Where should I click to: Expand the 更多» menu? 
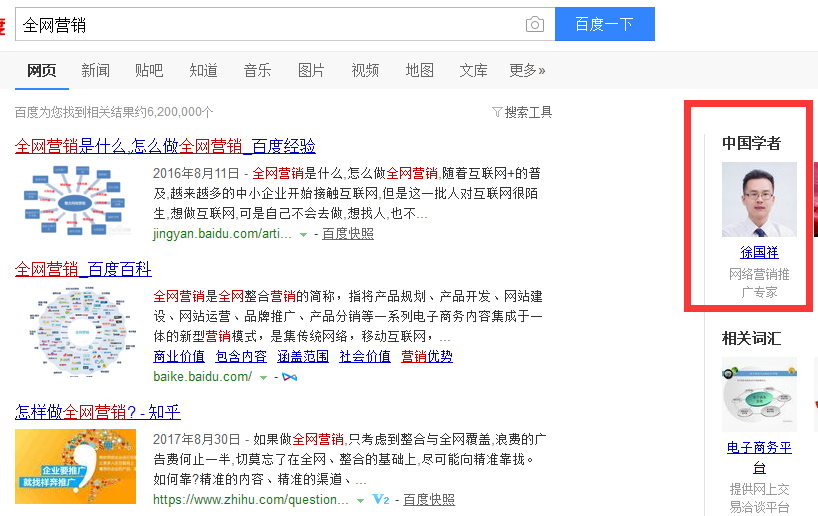pyautogui.click(x=527, y=70)
